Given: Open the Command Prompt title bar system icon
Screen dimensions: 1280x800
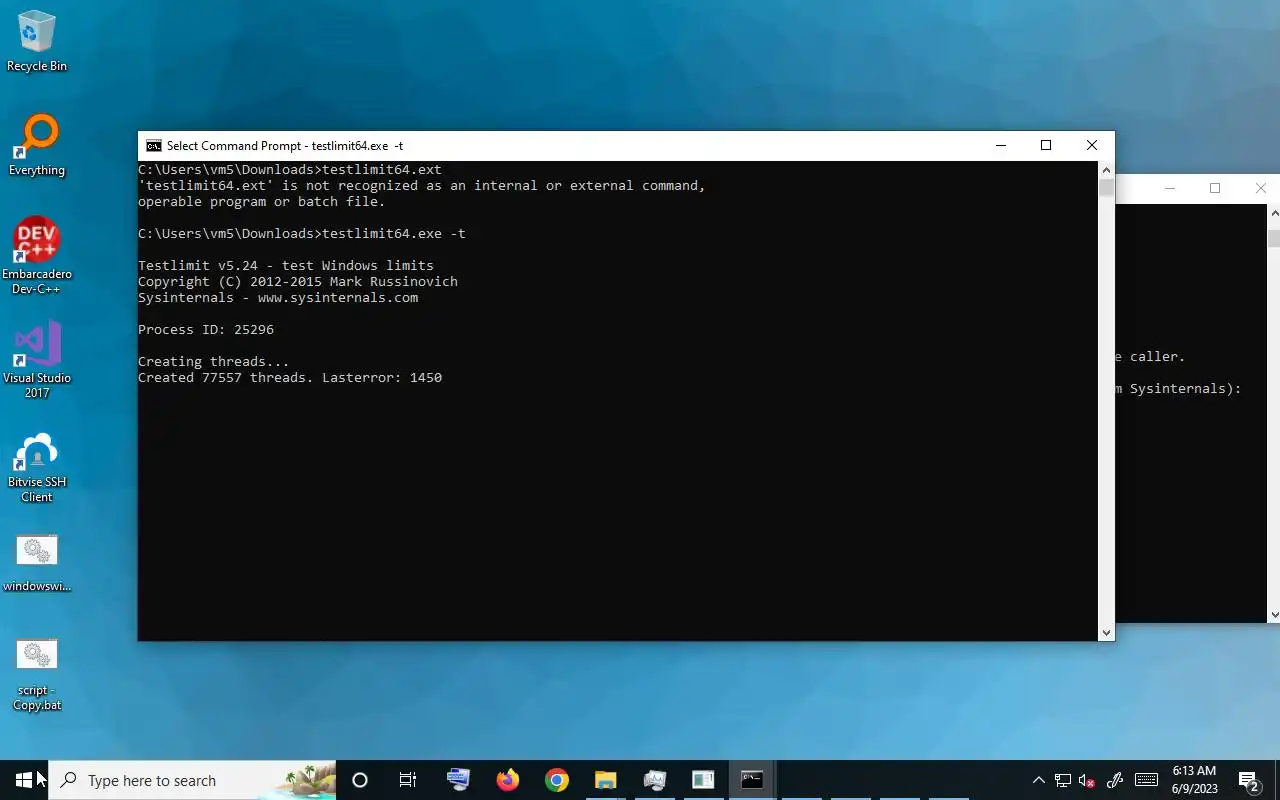Looking at the screenshot, I should coord(153,146).
